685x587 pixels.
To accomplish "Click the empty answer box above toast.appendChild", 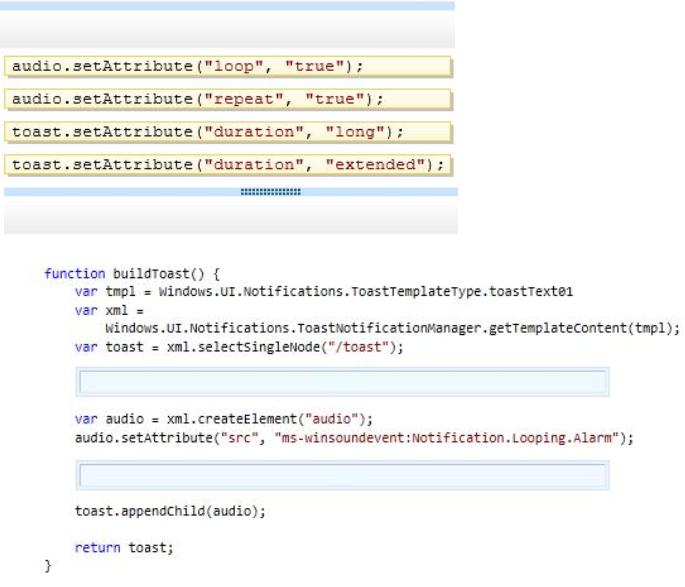I will tap(342, 475).
